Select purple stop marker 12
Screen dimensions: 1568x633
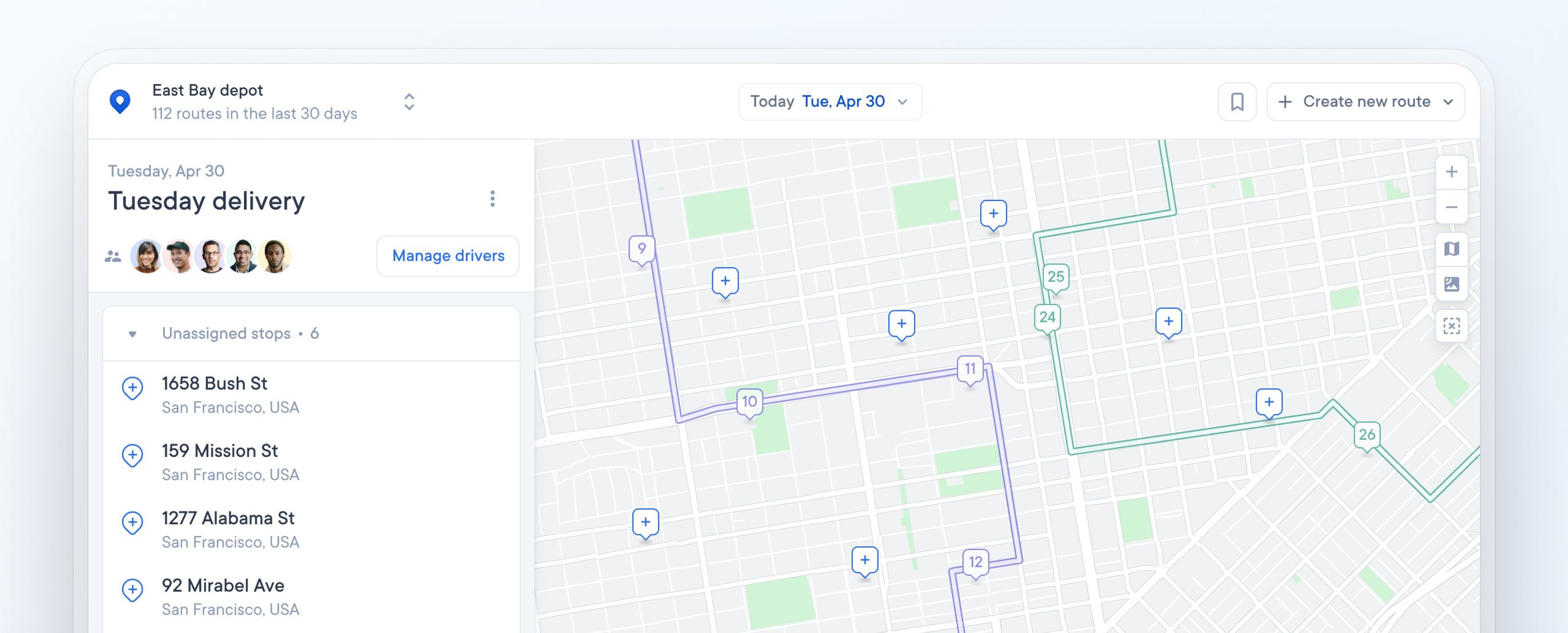[x=976, y=562]
